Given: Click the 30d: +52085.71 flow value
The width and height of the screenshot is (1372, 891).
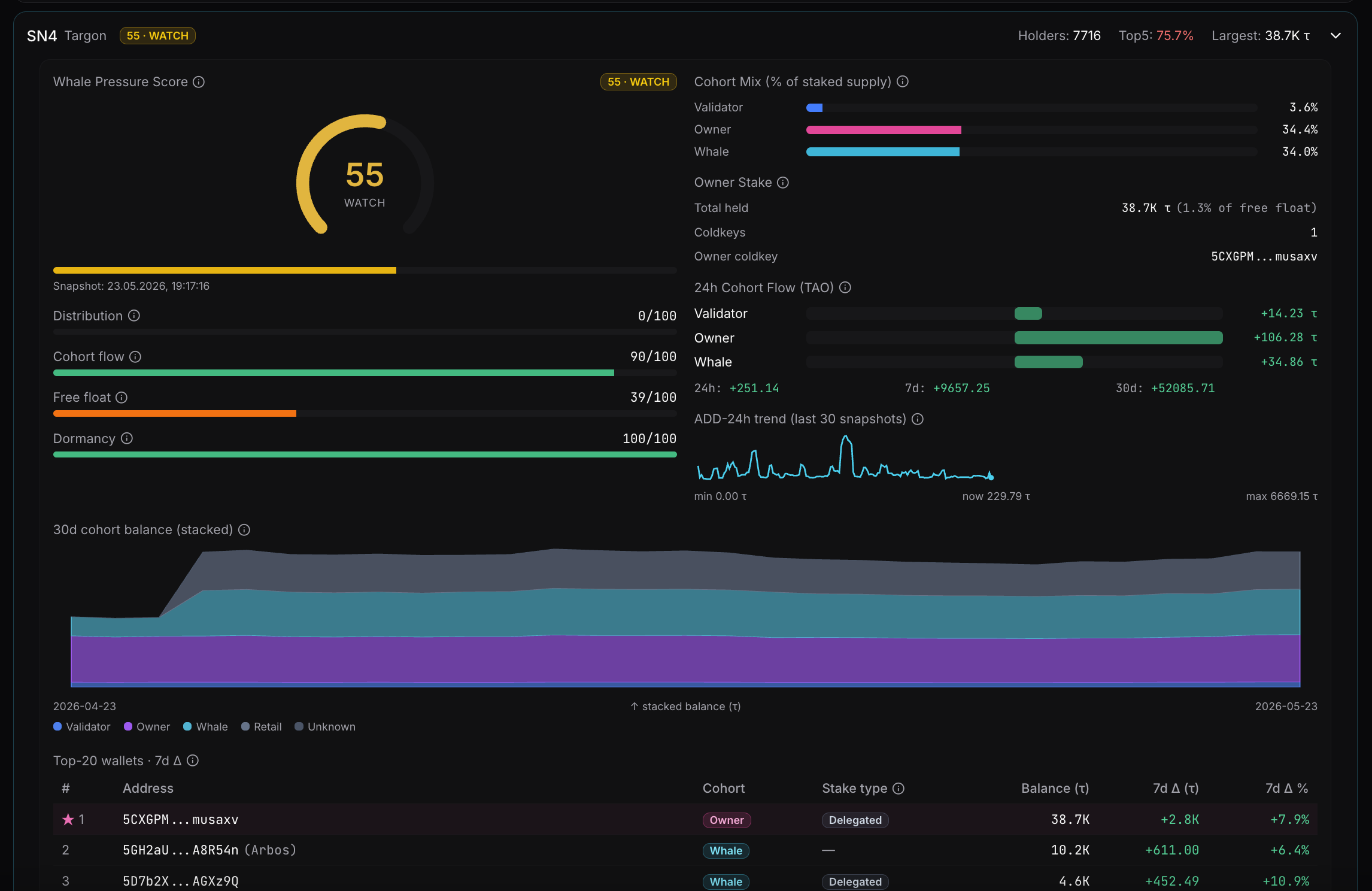Looking at the screenshot, I should click(x=1165, y=389).
